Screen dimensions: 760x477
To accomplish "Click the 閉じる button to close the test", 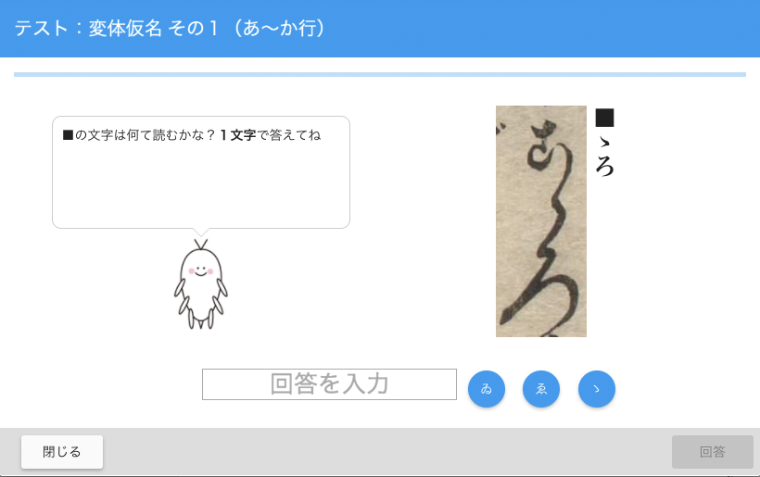I will 62,452.
